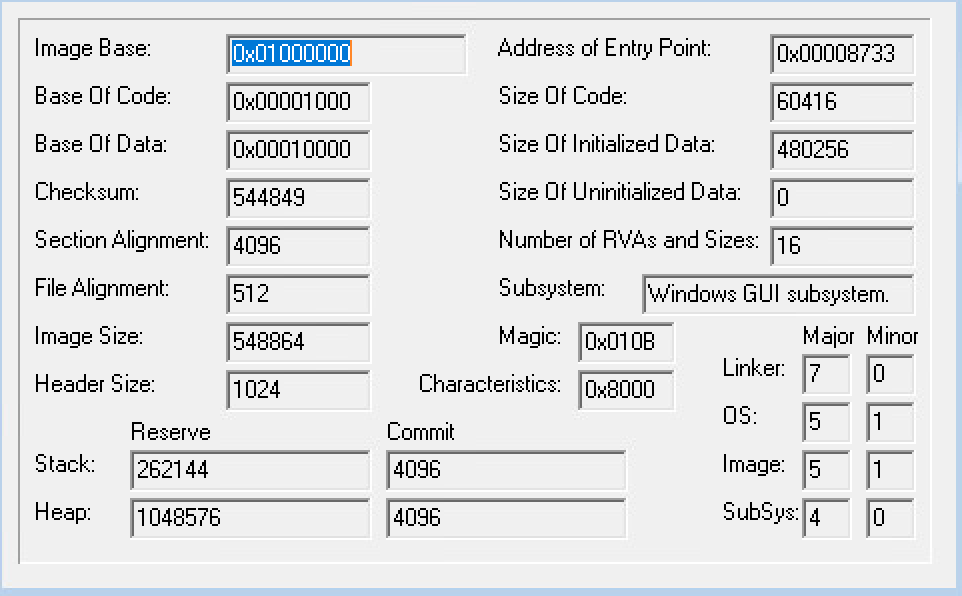Edit the Magic value 0x010B
The height and width of the screenshot is (596, 962).
pyautogui.click(x=625, y=343)
